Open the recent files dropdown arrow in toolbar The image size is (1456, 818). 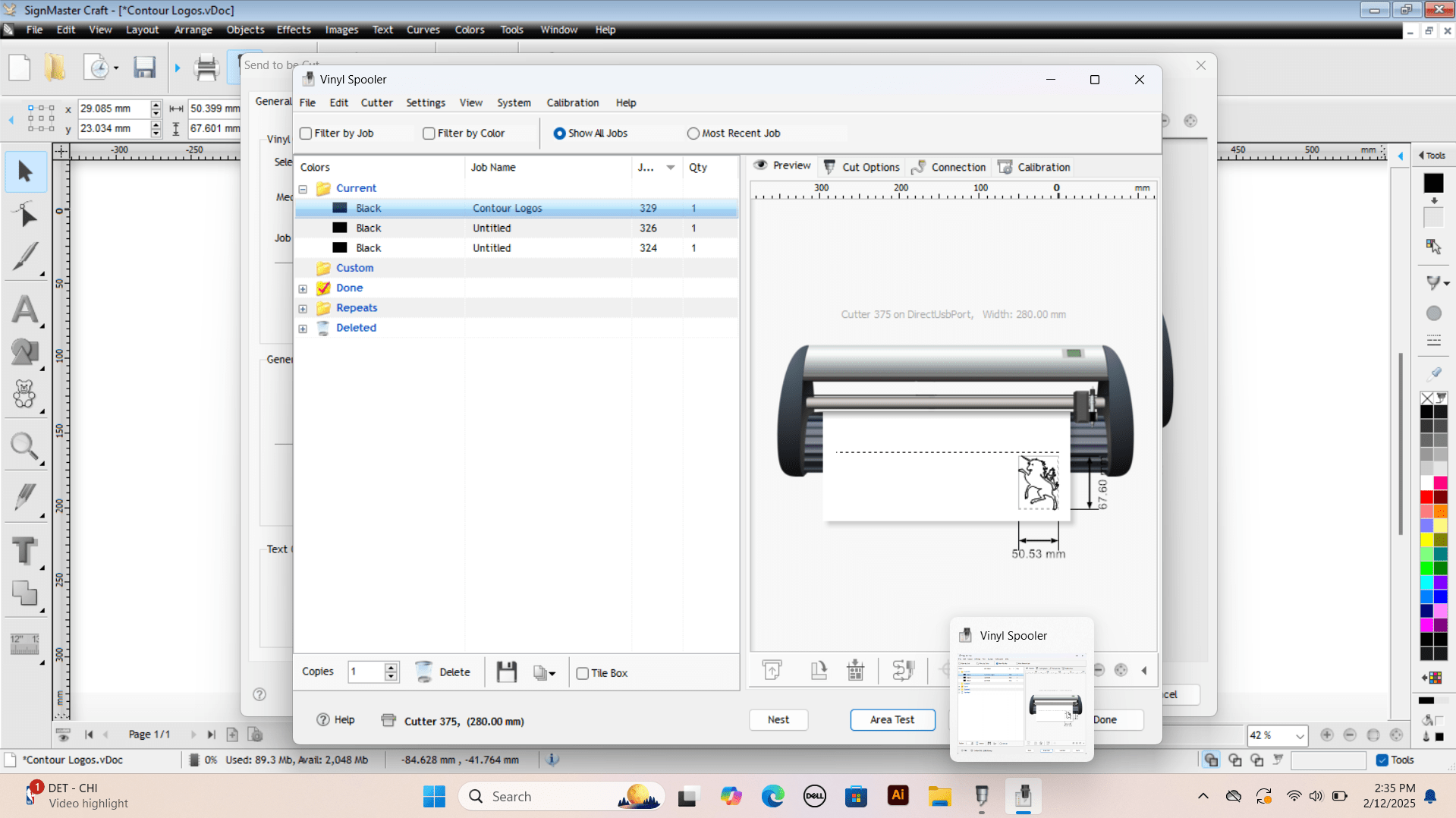tap(116, 68)
